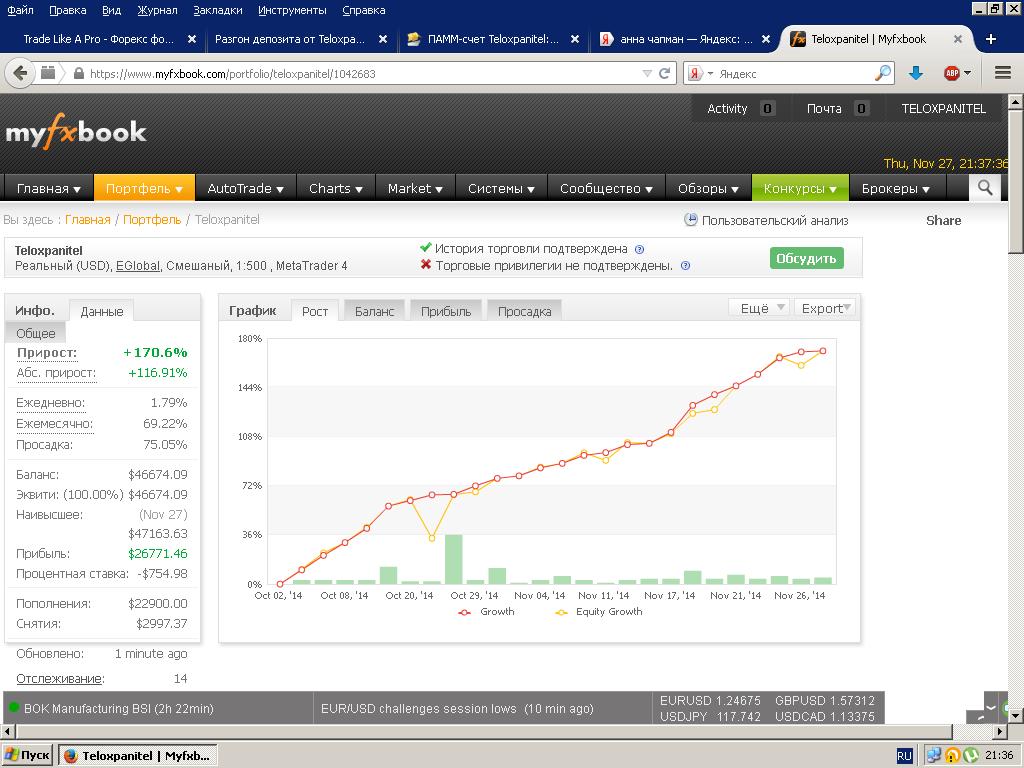The image size is (1024, 768).
Task: Expand the Сообщество navigation dropdown
Action: click(x=606, y=188)
